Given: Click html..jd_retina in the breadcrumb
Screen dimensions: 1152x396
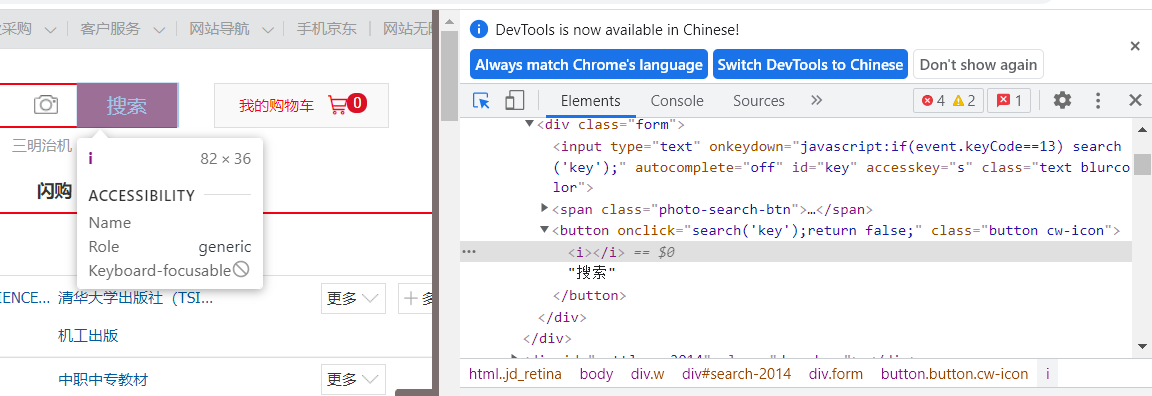Looking at the screenshot, I should pos(515,374).
